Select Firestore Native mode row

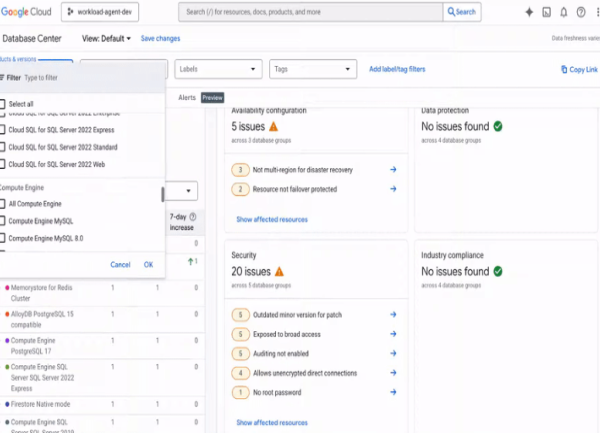coord(102,404)
